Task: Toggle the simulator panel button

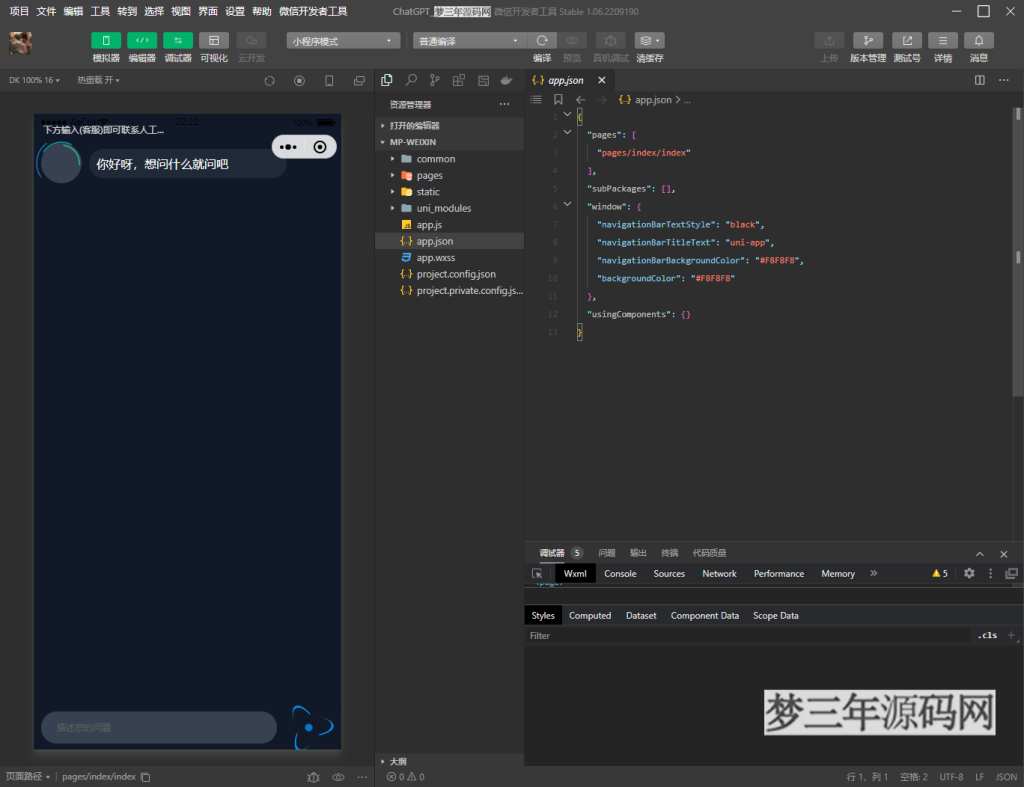Action: (x=106, y=41)
